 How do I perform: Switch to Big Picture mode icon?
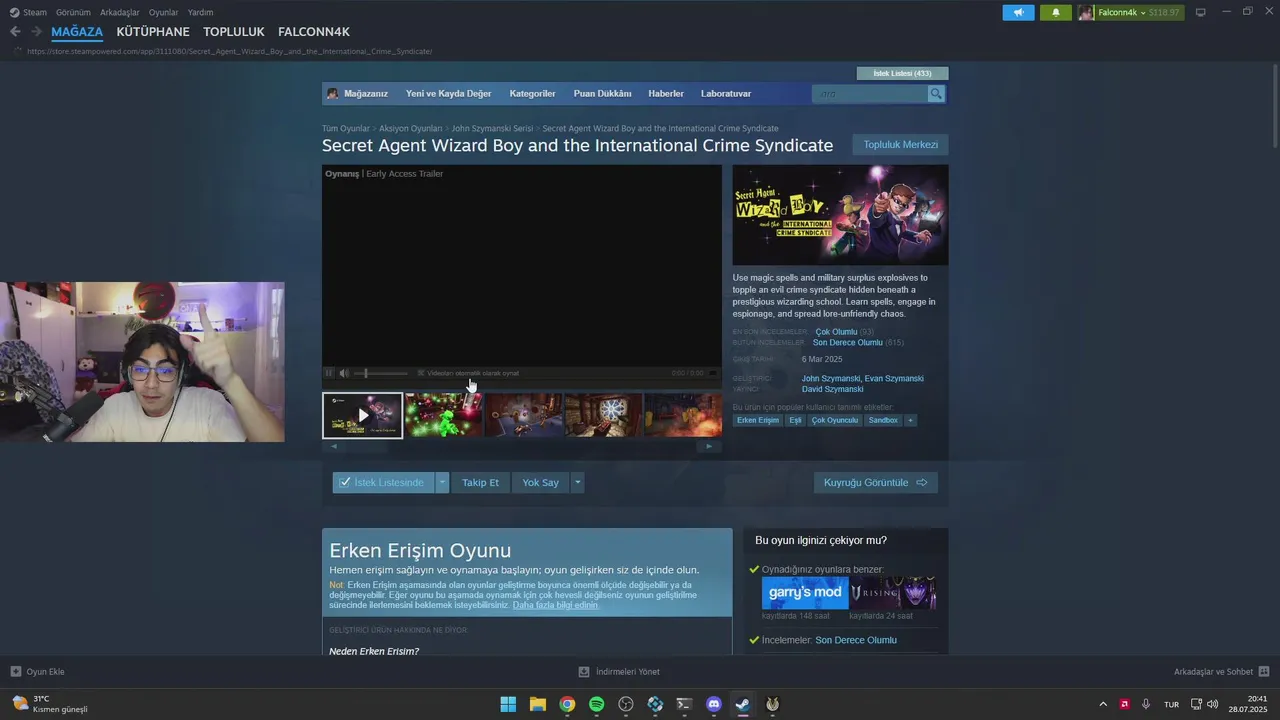point(1201,12)
